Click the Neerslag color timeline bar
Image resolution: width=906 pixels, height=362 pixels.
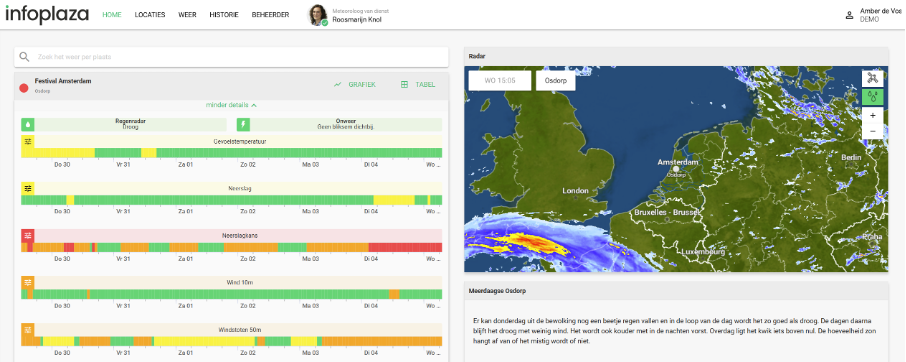(232, 200)
